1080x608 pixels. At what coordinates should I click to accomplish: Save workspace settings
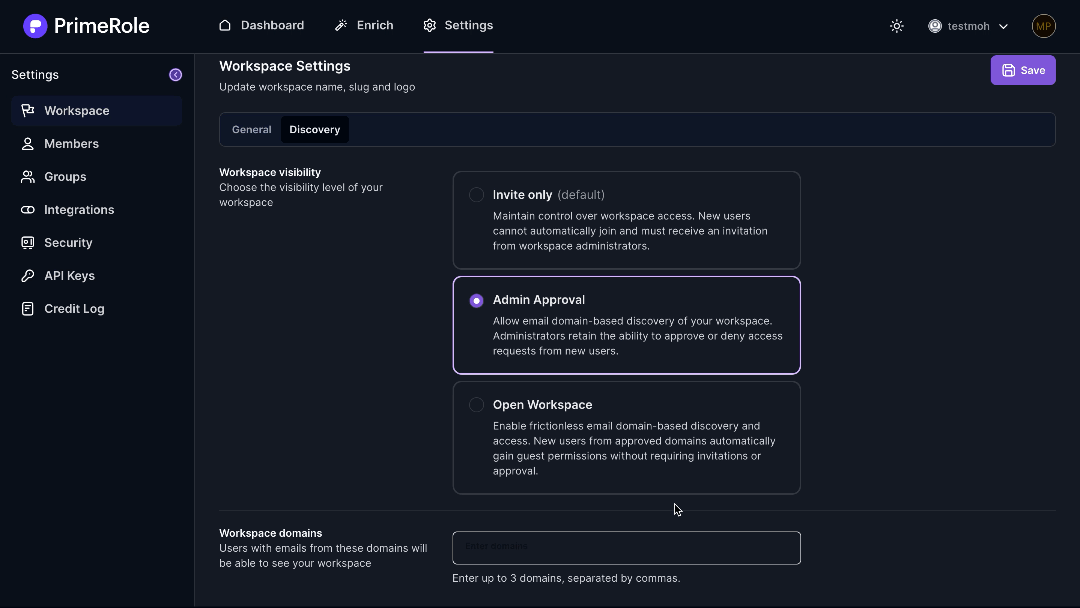[x=1023, y=70]
